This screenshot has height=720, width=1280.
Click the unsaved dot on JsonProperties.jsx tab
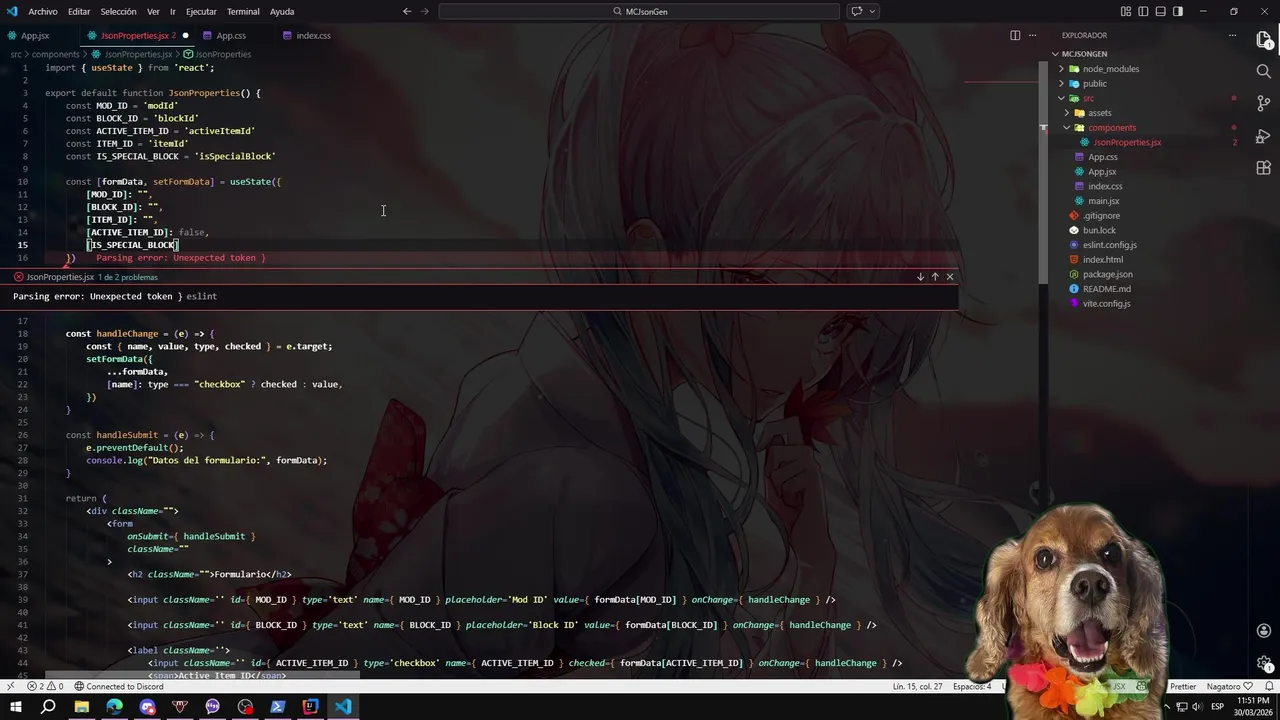coord(185,36)
